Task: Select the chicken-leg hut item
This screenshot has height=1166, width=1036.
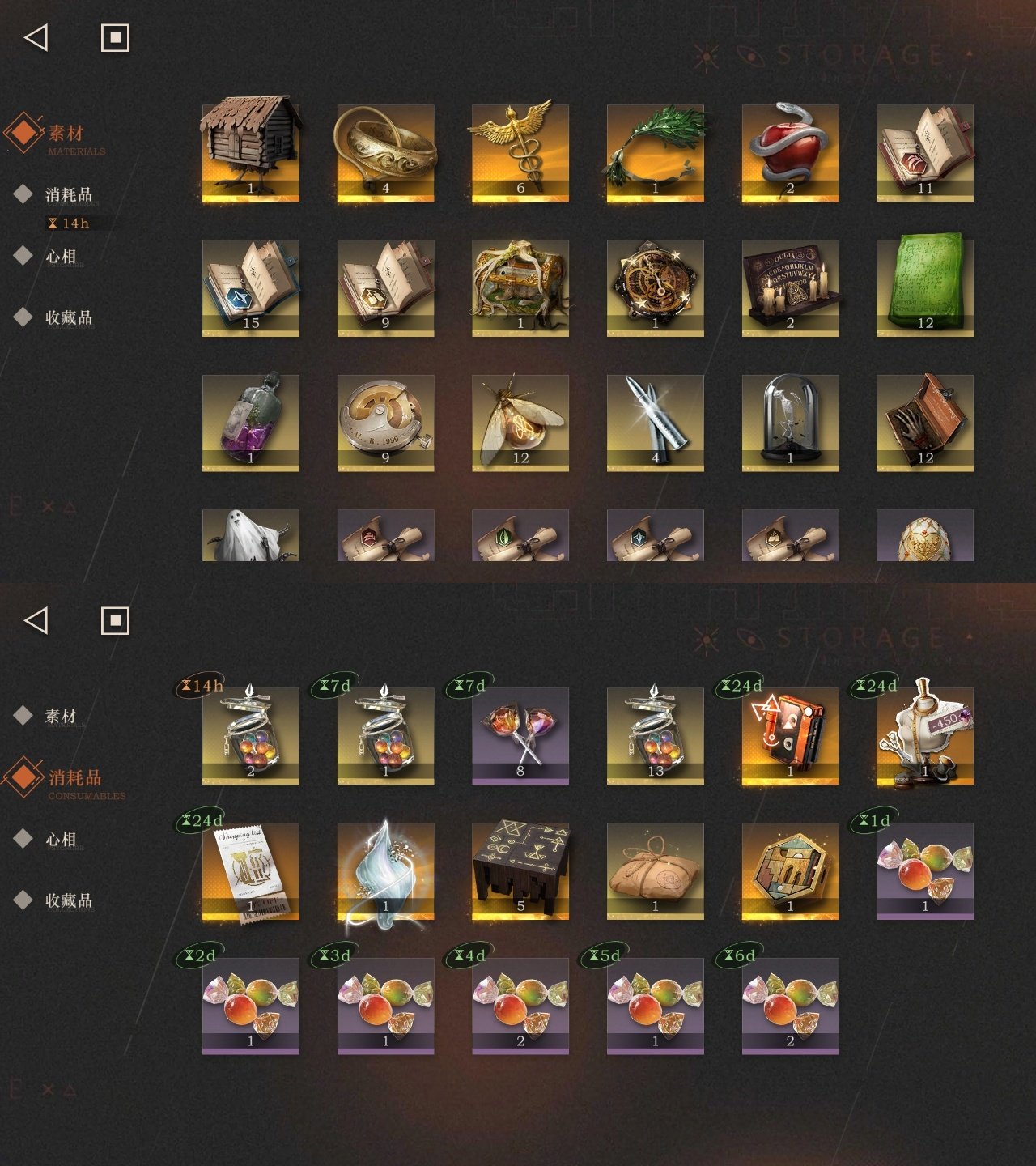Action: (x=250, y=151)
